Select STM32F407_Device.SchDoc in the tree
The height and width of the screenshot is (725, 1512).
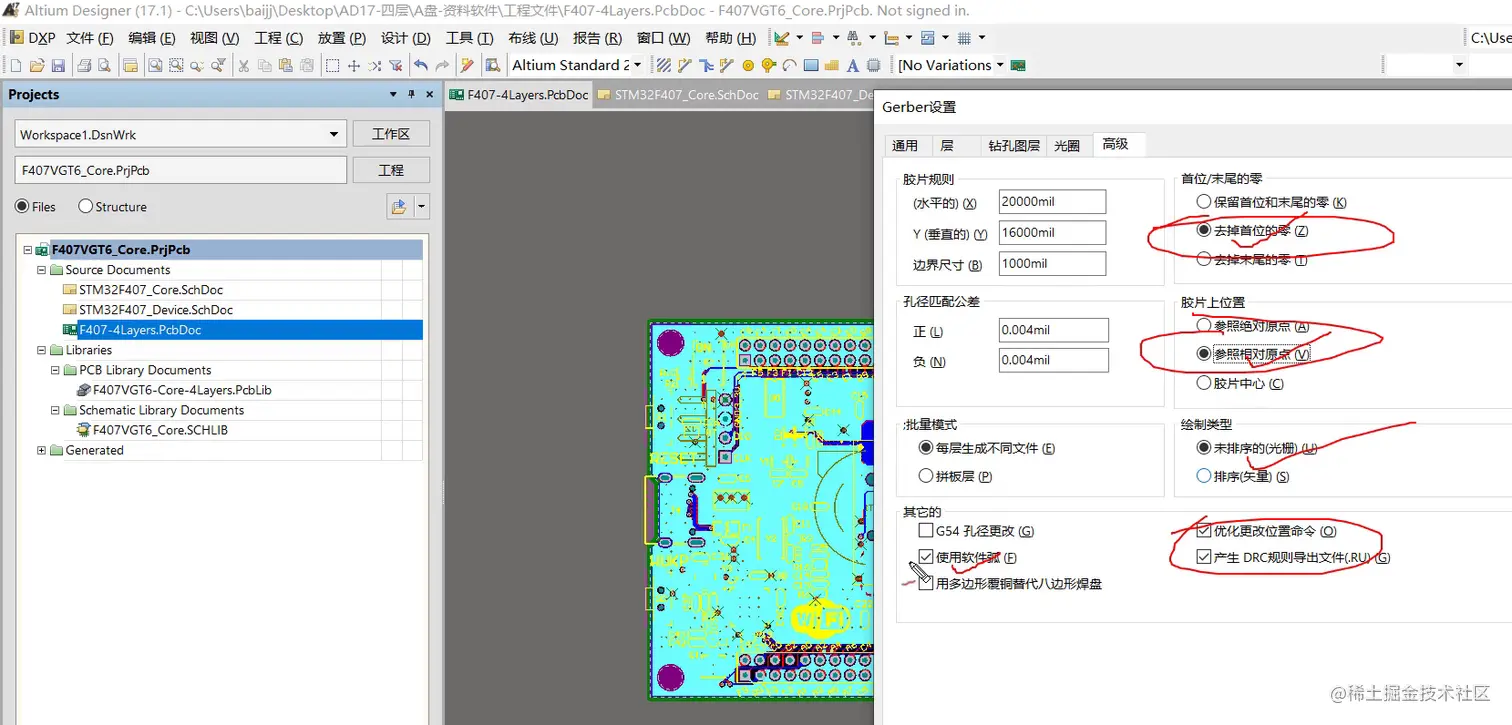[x=156, y=310]
